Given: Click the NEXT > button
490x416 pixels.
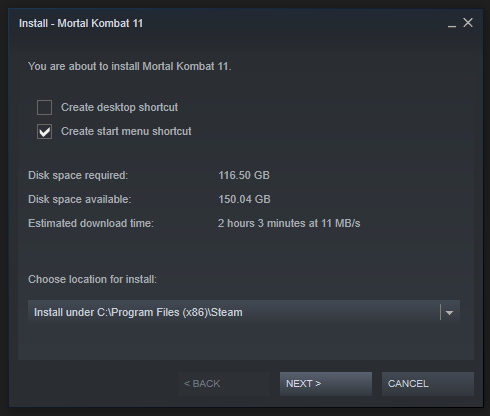Looking at the screenshot, I should tap(326, 384).
